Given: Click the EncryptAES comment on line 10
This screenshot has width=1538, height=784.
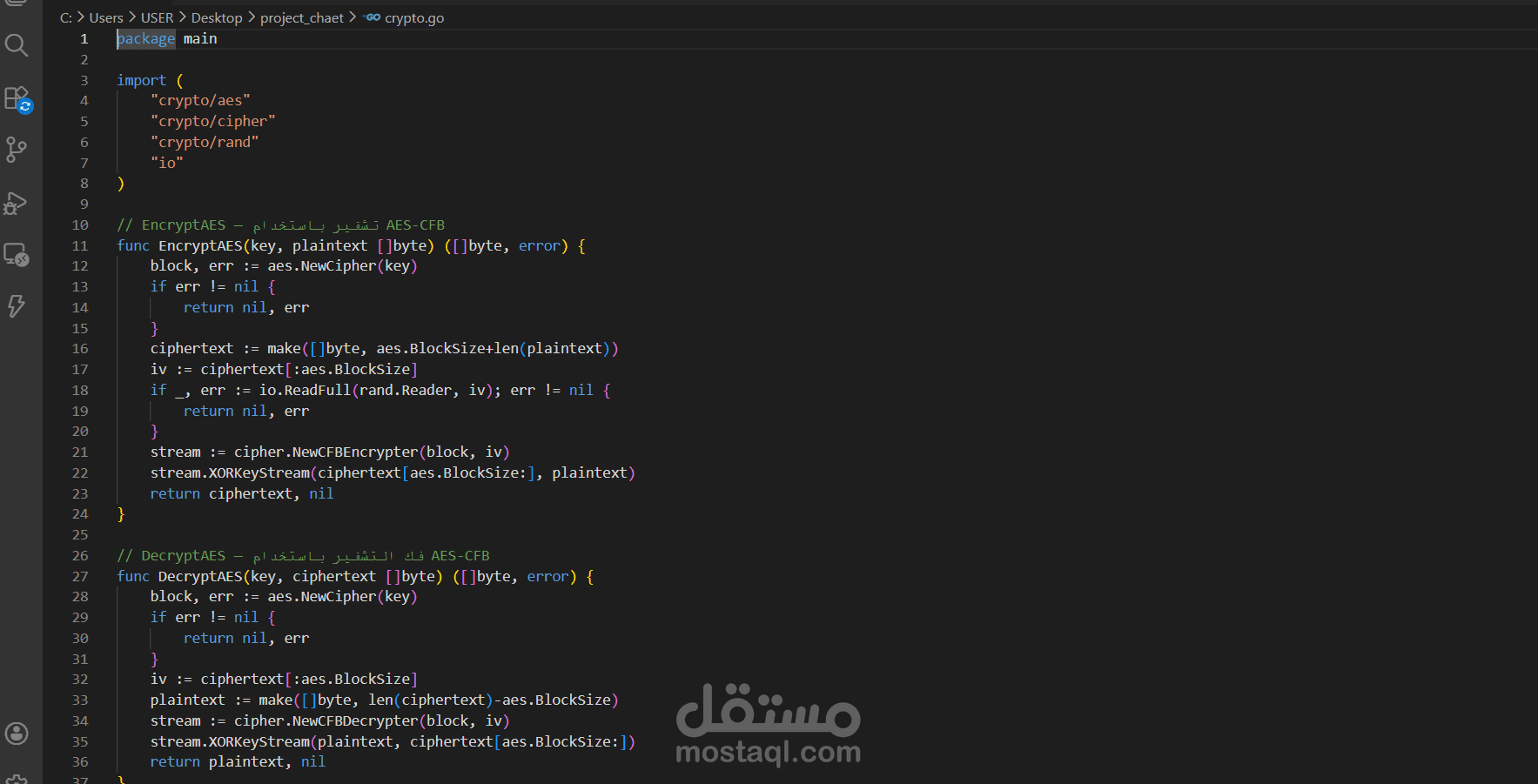Looking at the screenshot, I should coord(280,224).
